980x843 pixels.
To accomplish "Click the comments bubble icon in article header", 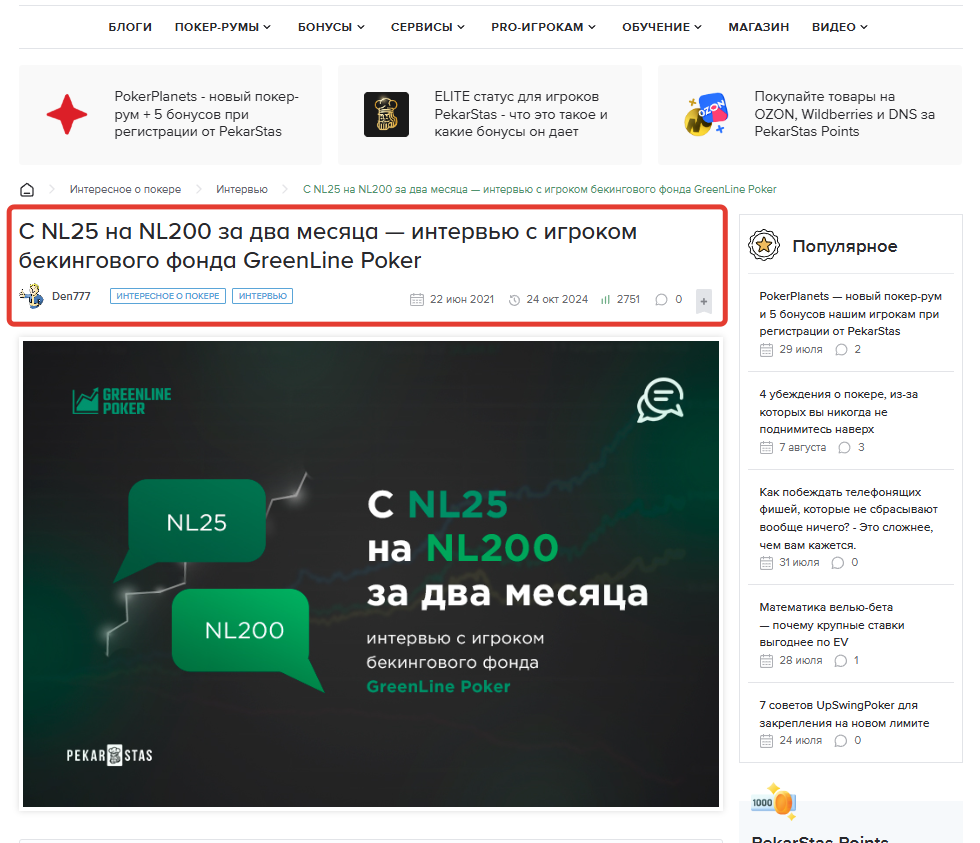I will click(661, 300).
